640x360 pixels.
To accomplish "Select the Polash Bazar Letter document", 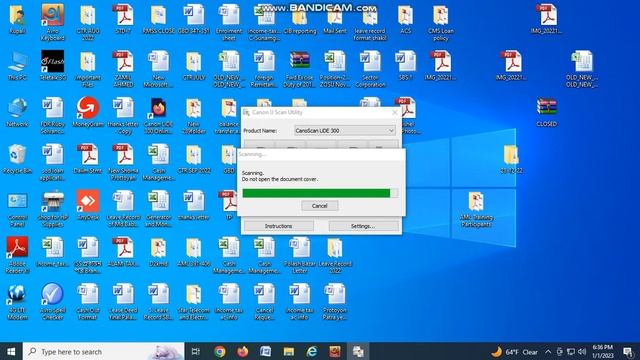I will tap(300, 255).
